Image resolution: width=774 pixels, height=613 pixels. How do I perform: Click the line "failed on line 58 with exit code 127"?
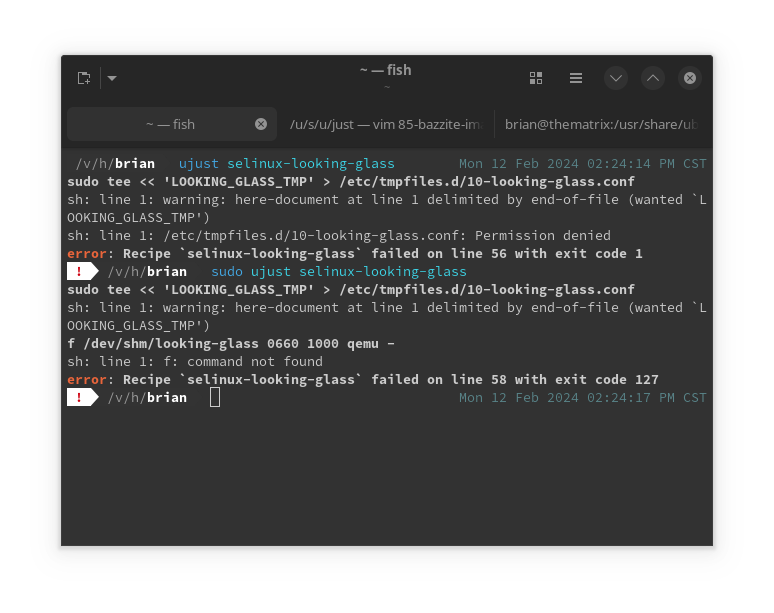pyautogui.click(x=363, y=380)
